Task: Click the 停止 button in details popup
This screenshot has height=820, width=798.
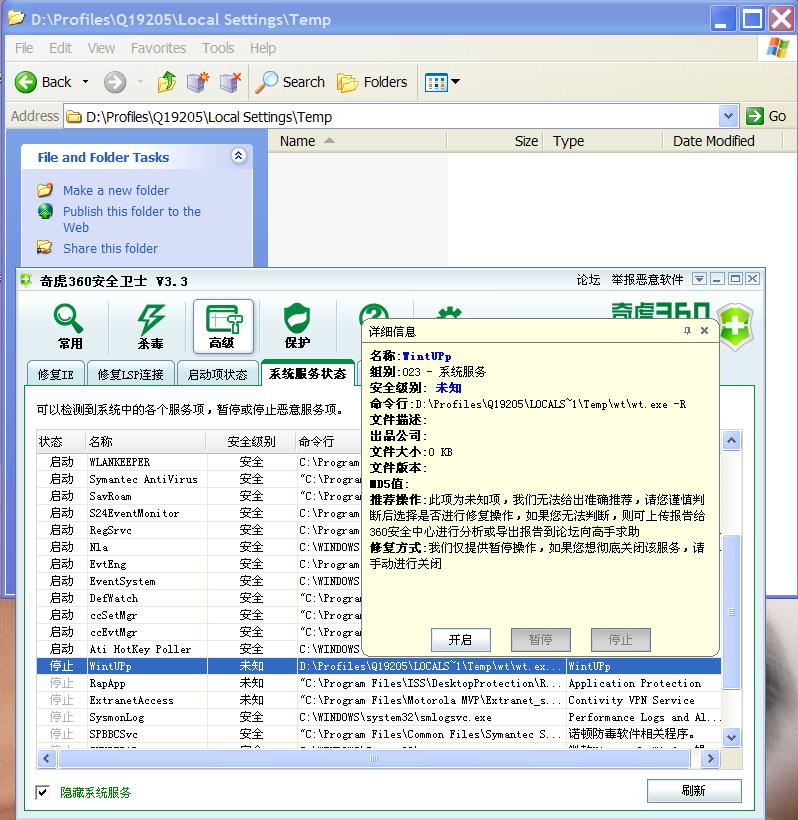Action: click(x=621, y=640)
